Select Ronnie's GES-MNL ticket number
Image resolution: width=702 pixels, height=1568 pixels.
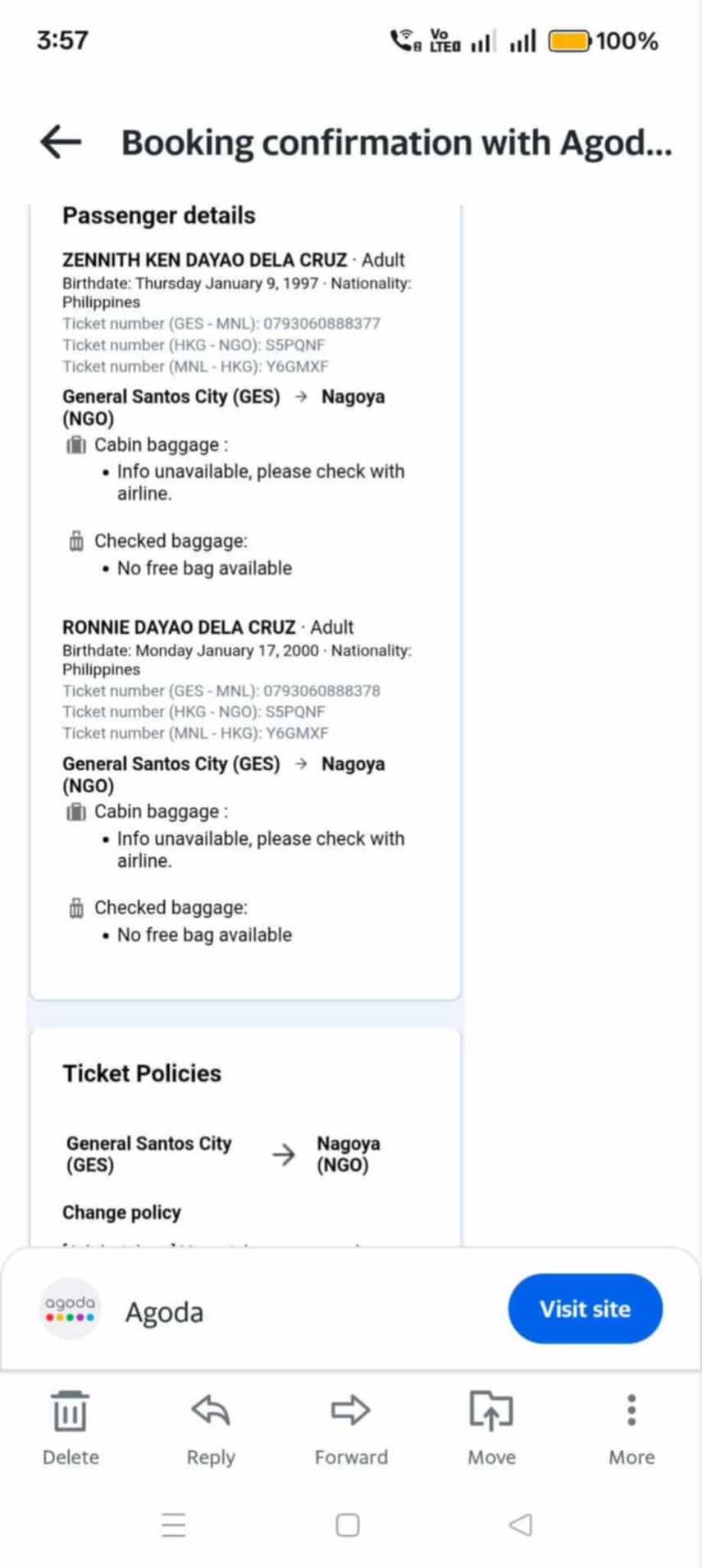(x=321, y=691)
